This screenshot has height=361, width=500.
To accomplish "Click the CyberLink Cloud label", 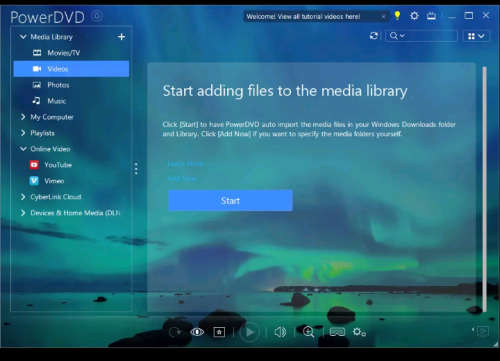I will click(x=56, y=197).
